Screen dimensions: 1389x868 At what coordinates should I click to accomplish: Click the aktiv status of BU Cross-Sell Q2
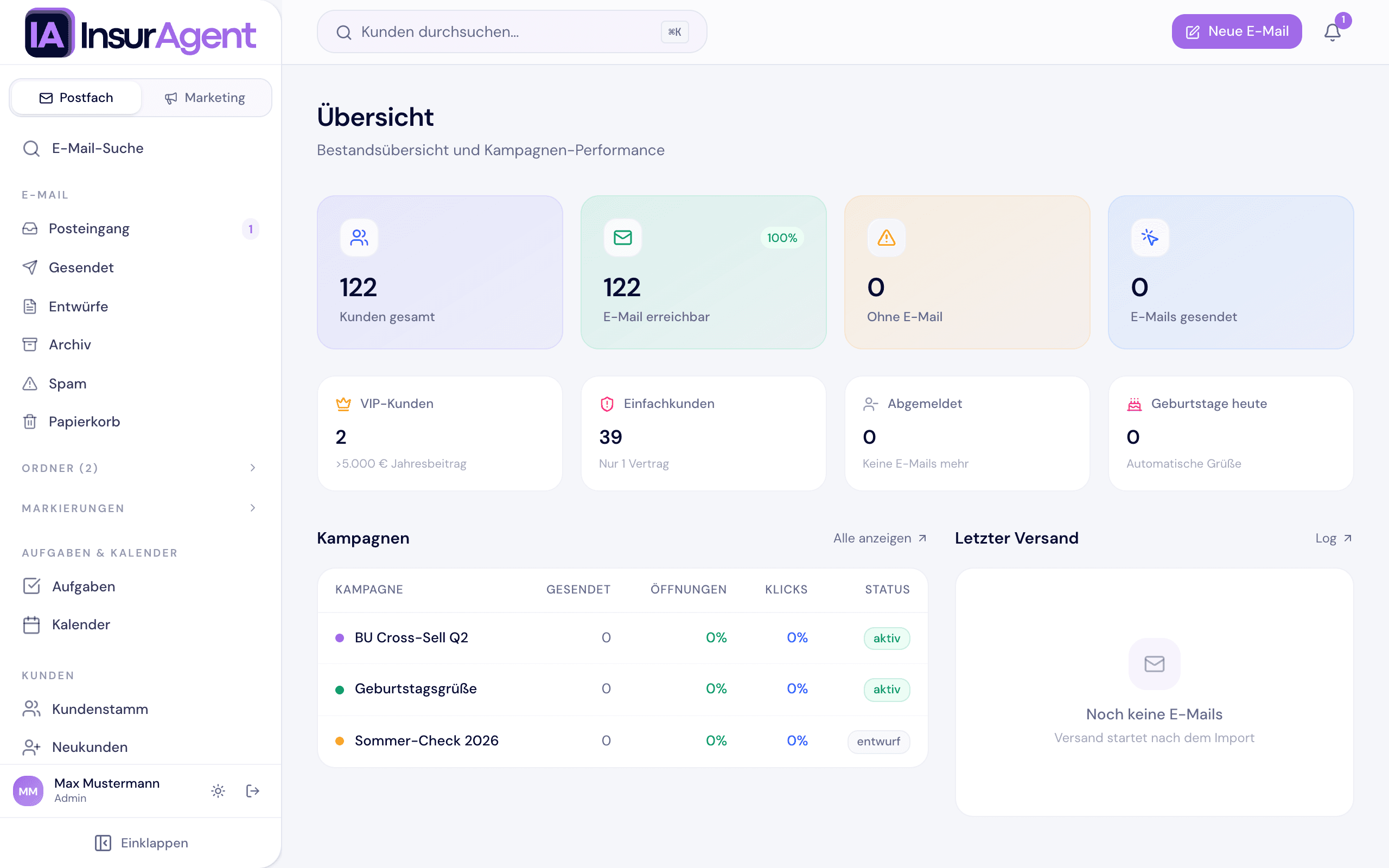887,639
